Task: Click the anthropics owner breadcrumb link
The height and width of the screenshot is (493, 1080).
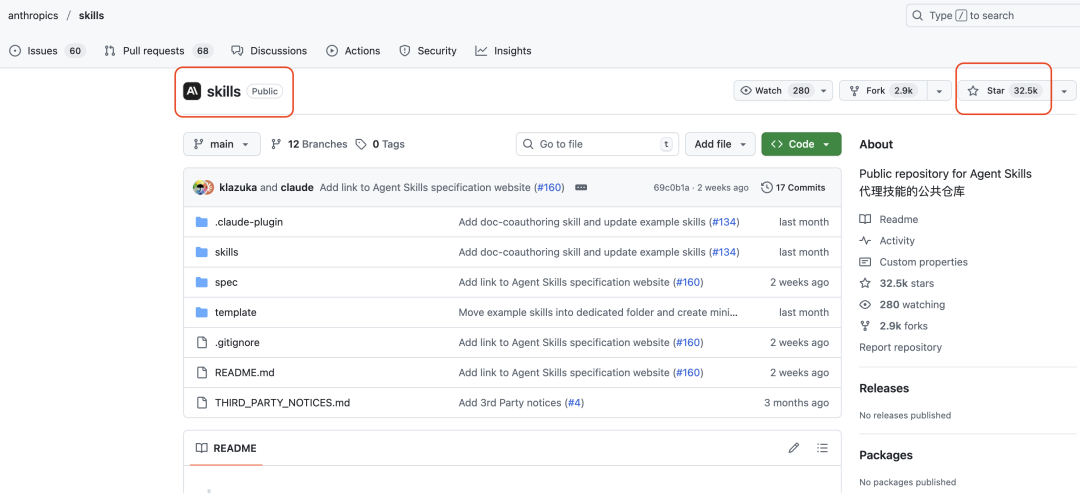Action: pyautogui.click(x=33, y=15)
